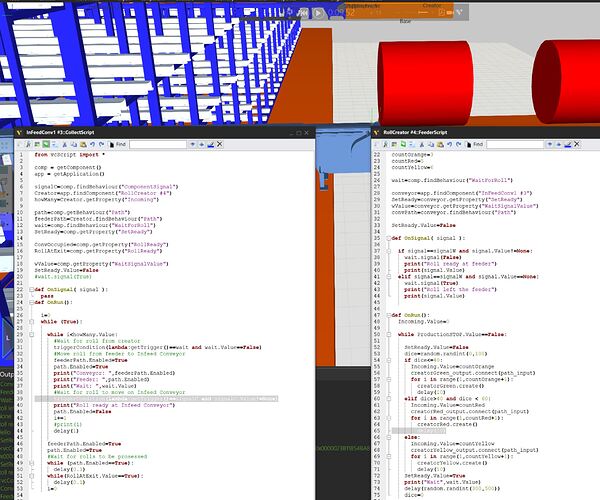
Task: Click the X clear-search icon in CollectScript toolbar
Action: tap(220, 144)
